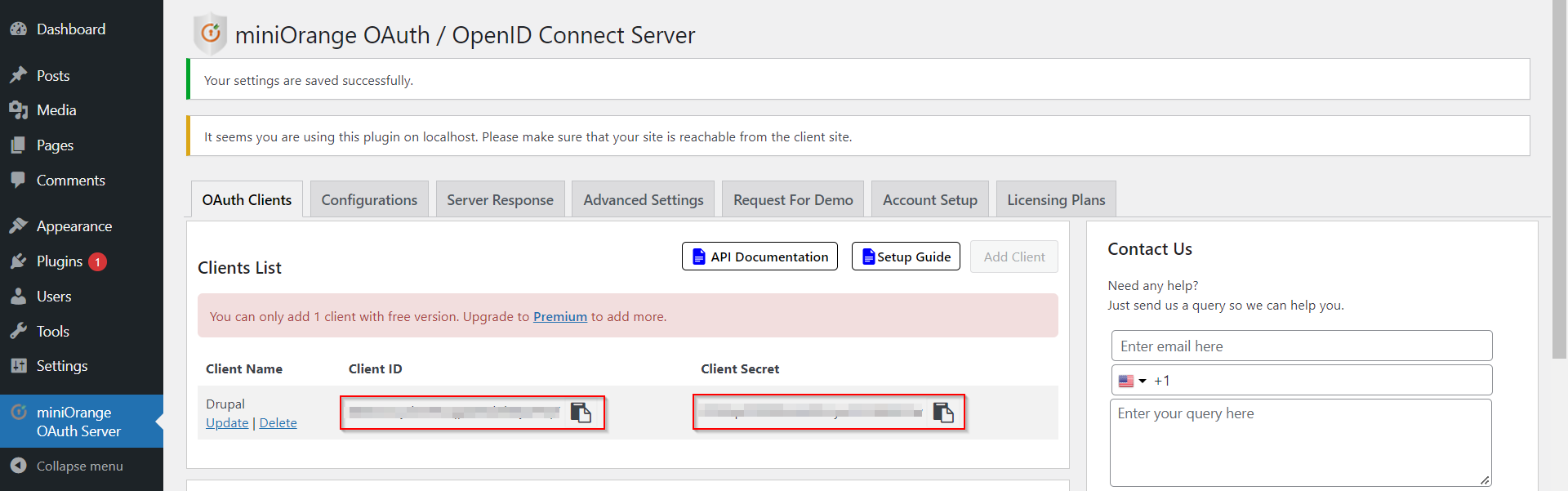Click the Drupal client name
Image resolution: width=1568 pixels, height=491 pixels.
tap(225, 404)
